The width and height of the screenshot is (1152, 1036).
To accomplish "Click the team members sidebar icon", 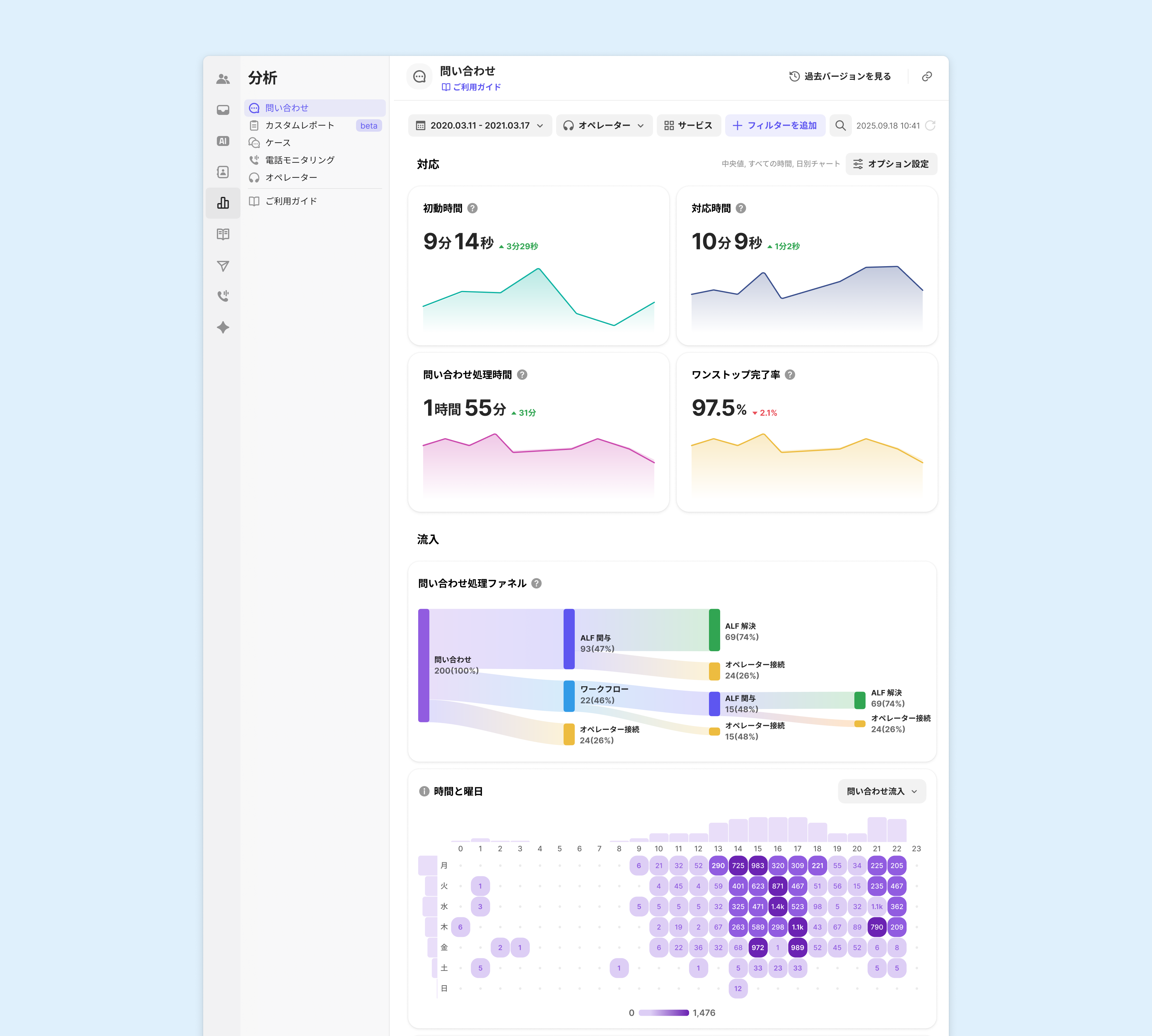I will [x=223, y=79].
